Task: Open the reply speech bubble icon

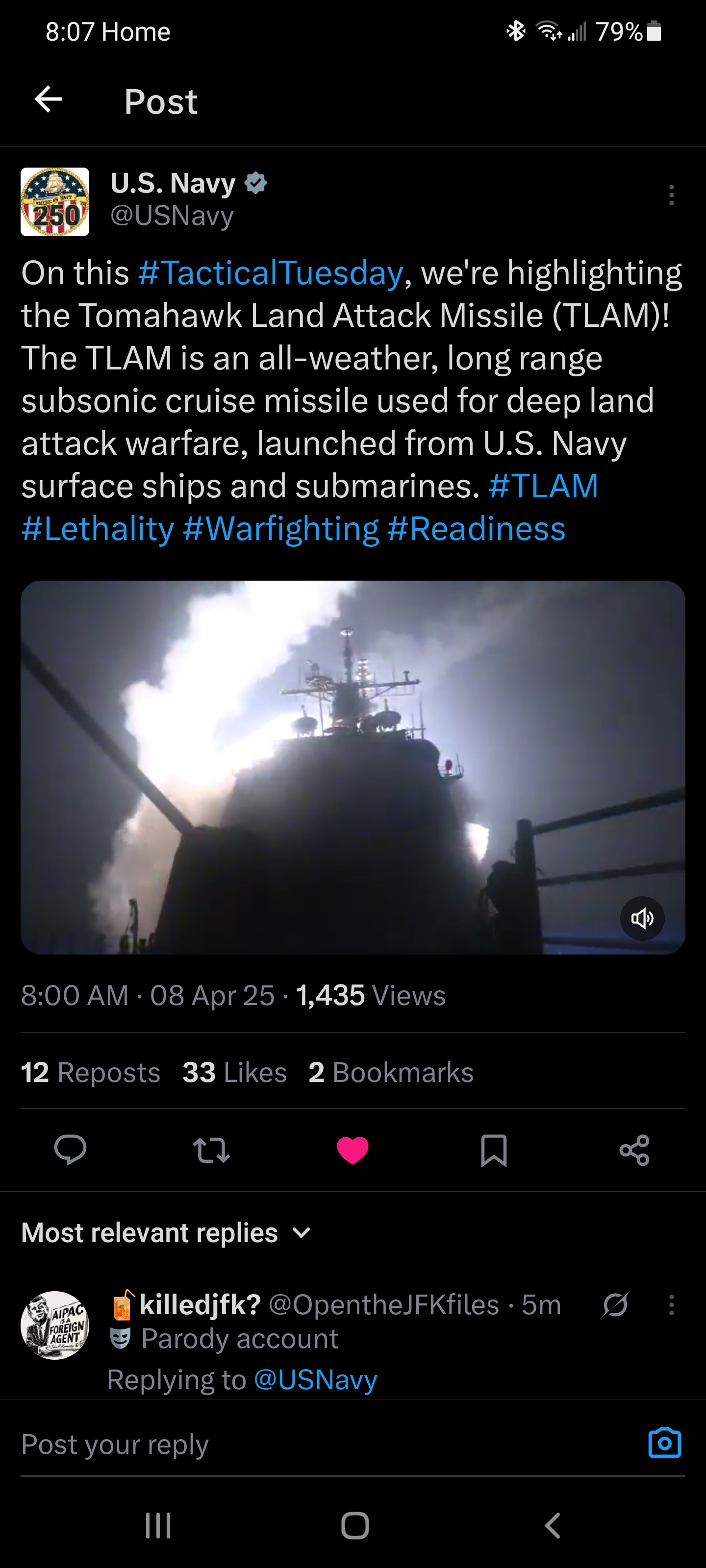Action: pyautogui.click(x=70, y=1150)
